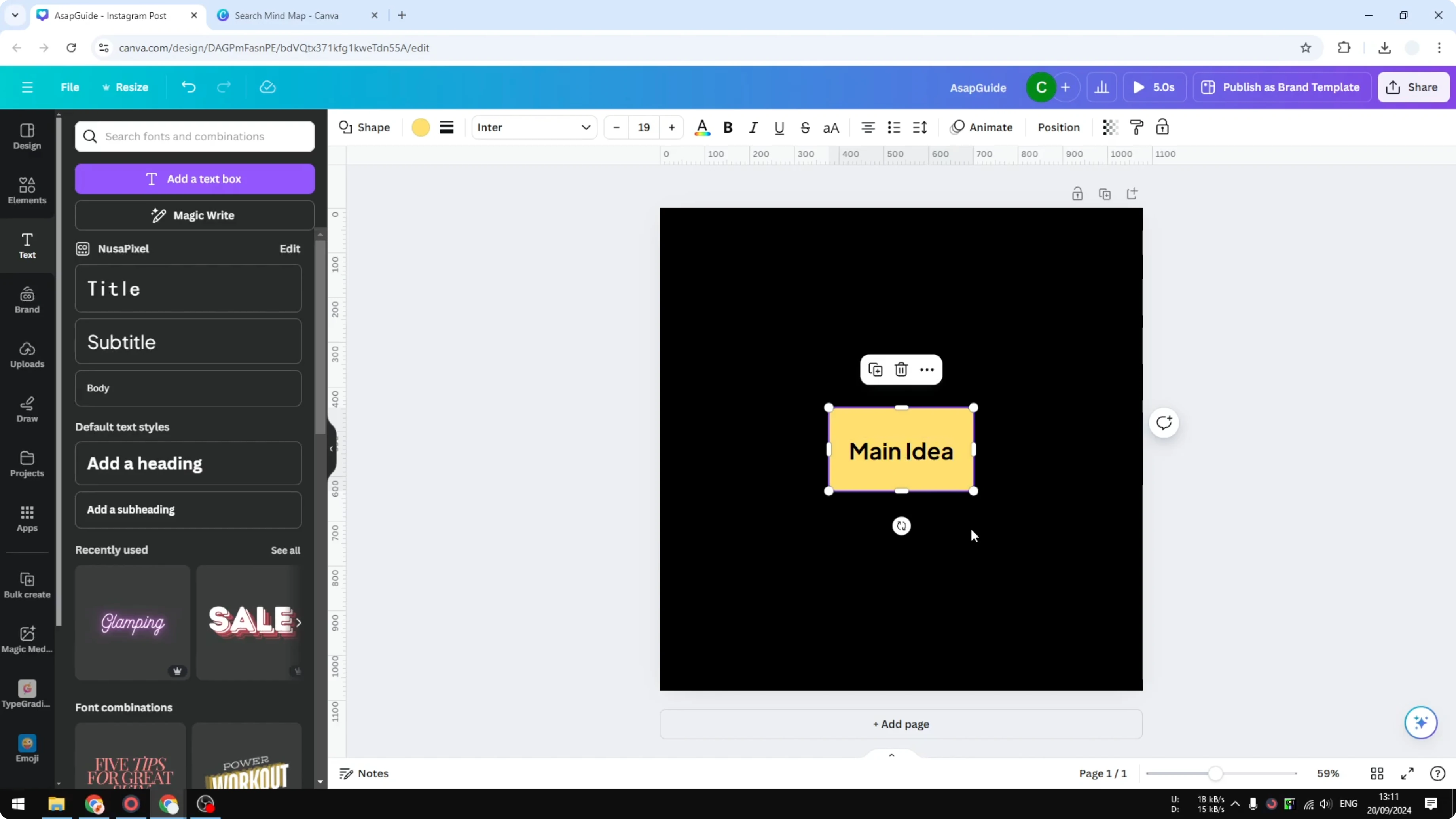The image size is (1456, 819).
Task: Open the text color picker
Action: [702, 127]
